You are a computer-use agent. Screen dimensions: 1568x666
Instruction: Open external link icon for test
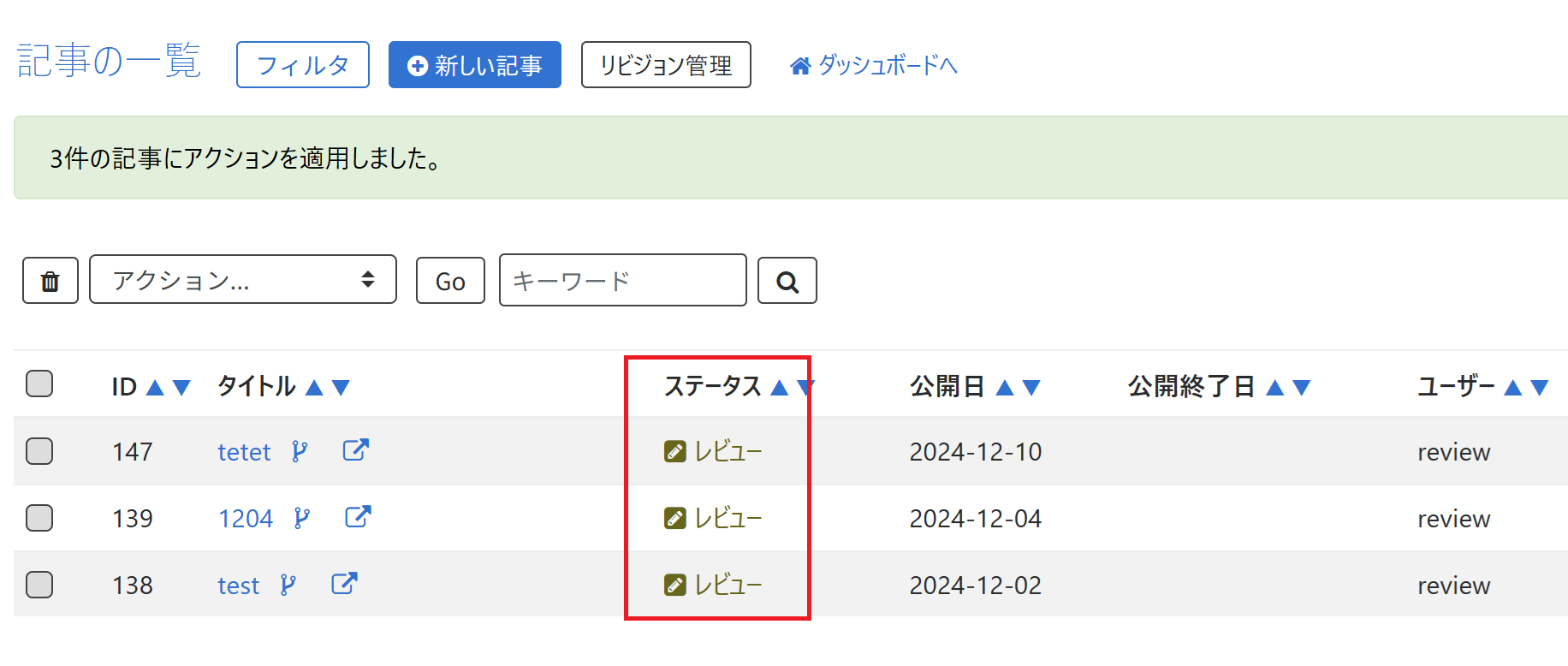[x=344, y=583]
